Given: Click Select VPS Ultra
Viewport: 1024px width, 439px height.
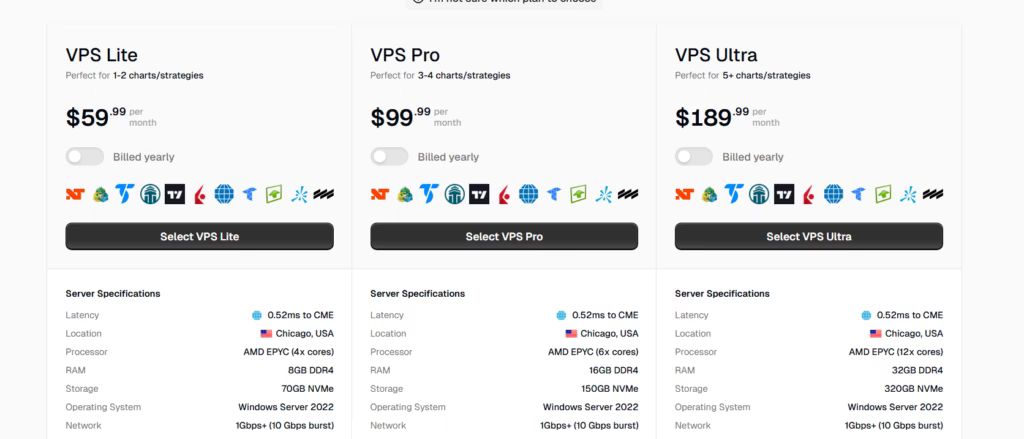Looking at the screenshot, I should tap(808, 237).
